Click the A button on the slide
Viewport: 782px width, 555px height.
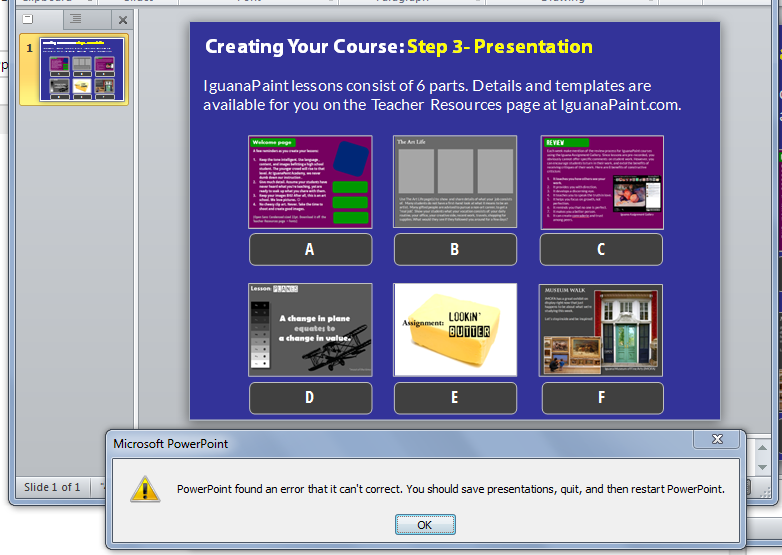310,249
